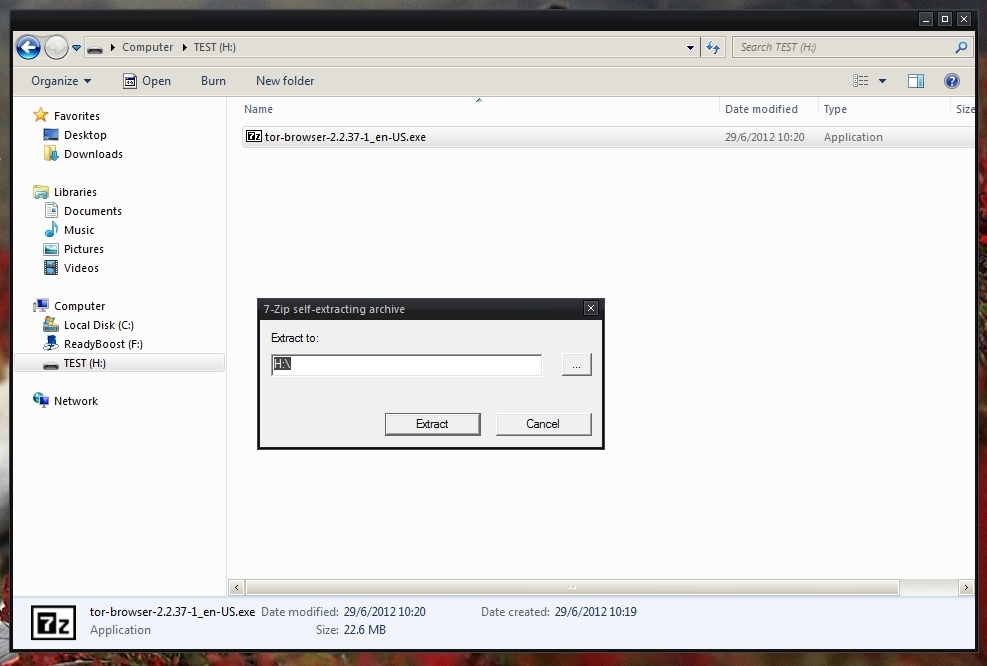This screenshot has height=666, width=987.
Task: Open the Videos library
Action: [81, 268]
